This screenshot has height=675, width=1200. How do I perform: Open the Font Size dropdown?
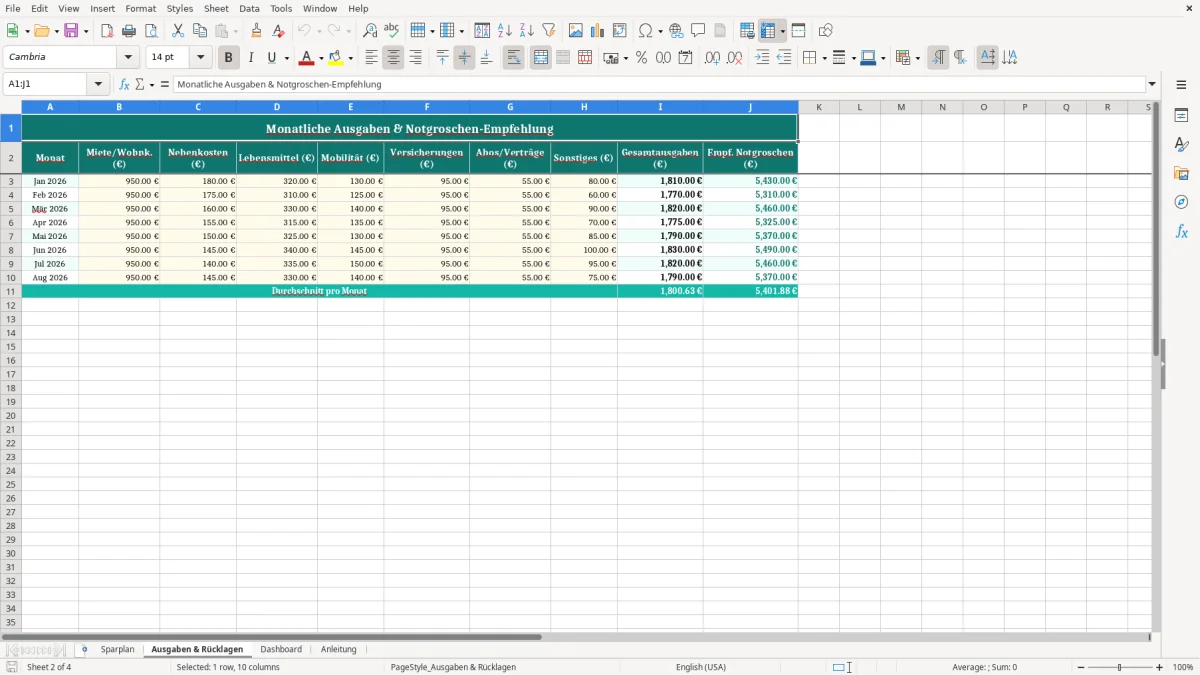[x=200, y=58]
